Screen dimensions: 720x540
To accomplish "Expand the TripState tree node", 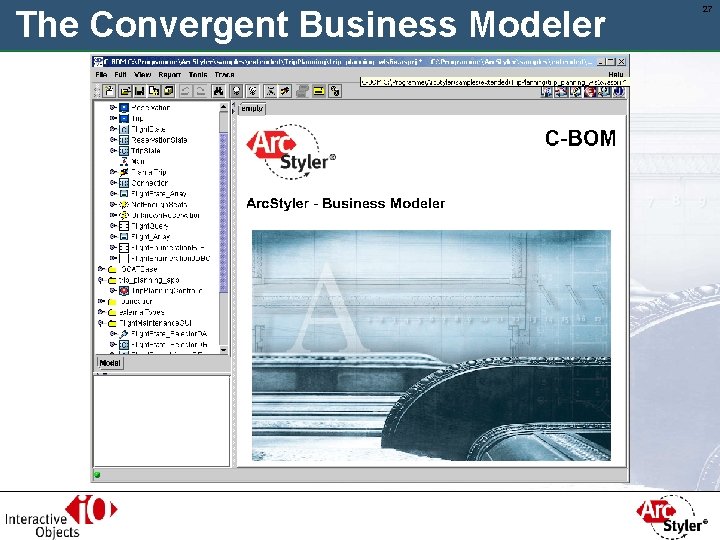I will coord(112,151).
